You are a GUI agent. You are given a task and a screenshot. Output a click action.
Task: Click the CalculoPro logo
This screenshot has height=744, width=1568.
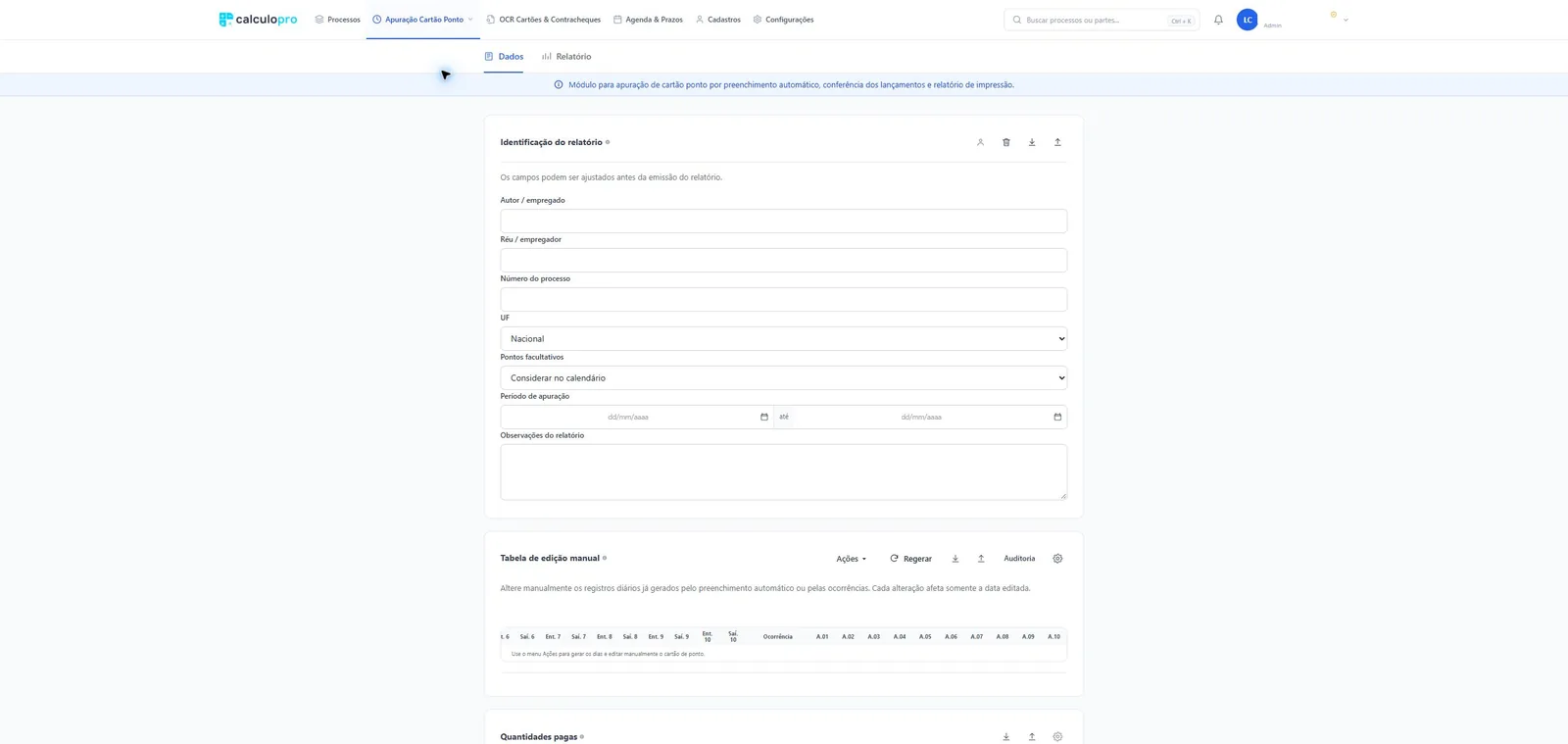[258, 20]
